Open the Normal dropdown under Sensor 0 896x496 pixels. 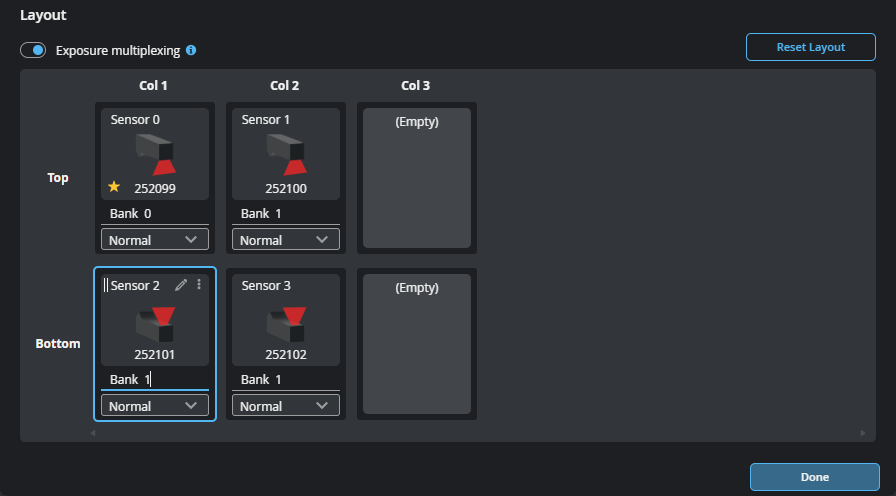[x=155, y=240]
